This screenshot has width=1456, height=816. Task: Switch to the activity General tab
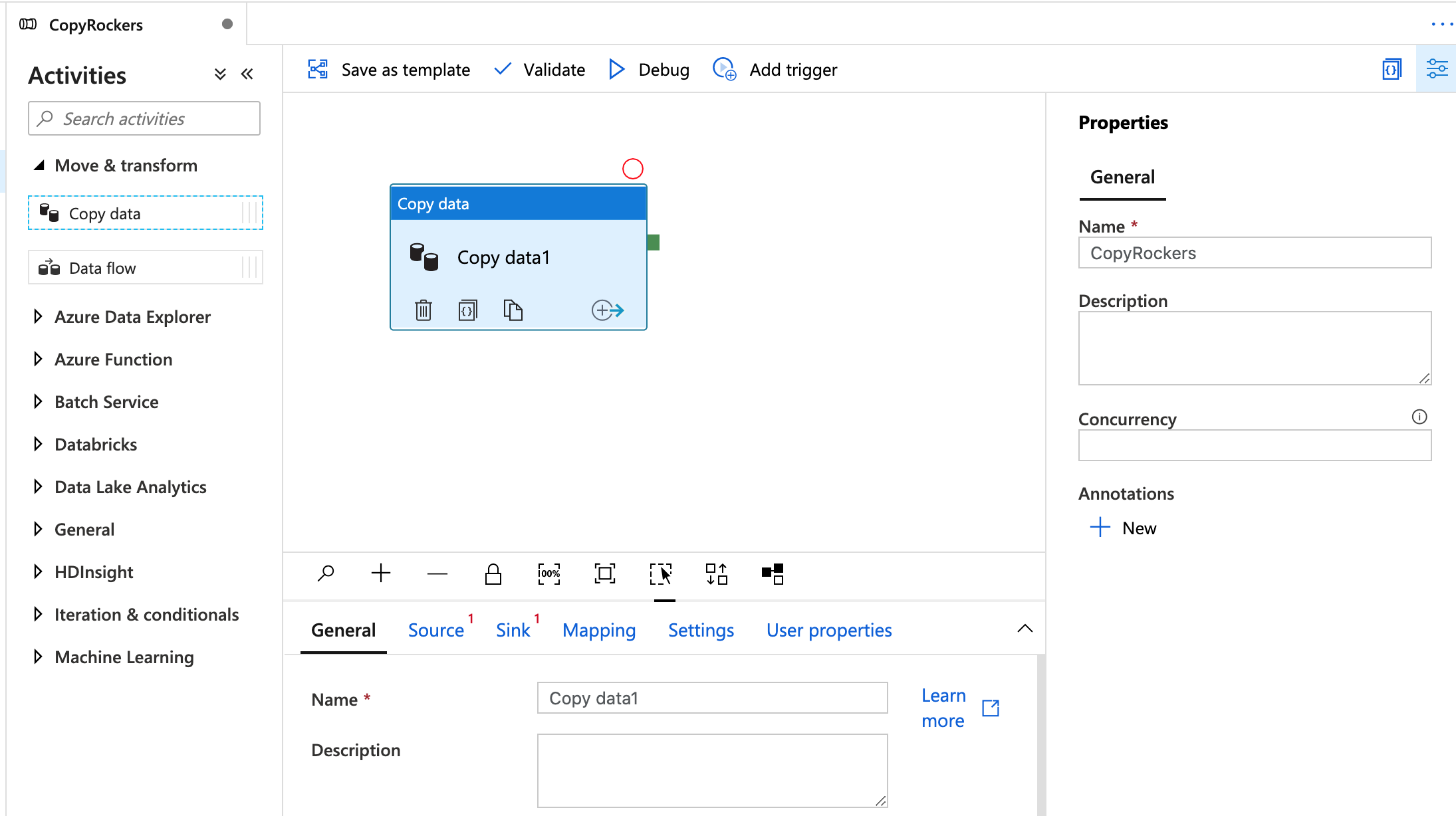click(x=343, y=630)
